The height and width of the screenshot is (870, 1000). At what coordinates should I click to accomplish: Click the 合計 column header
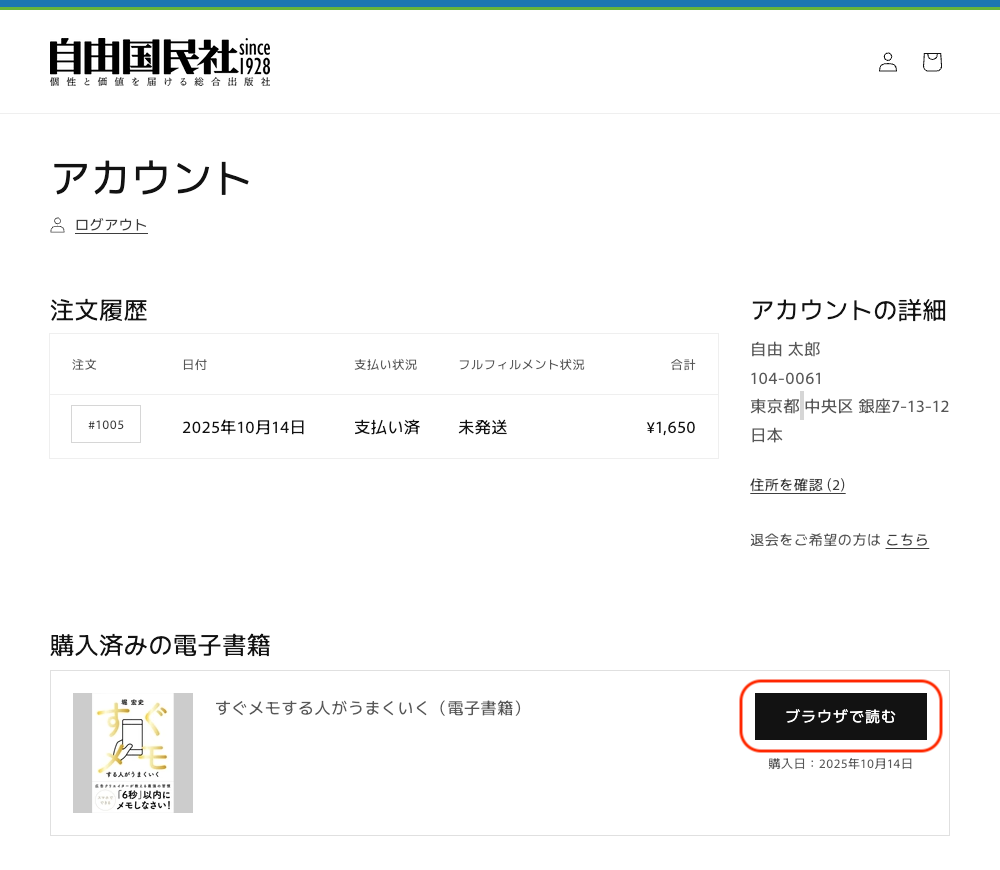pos(683,365)
